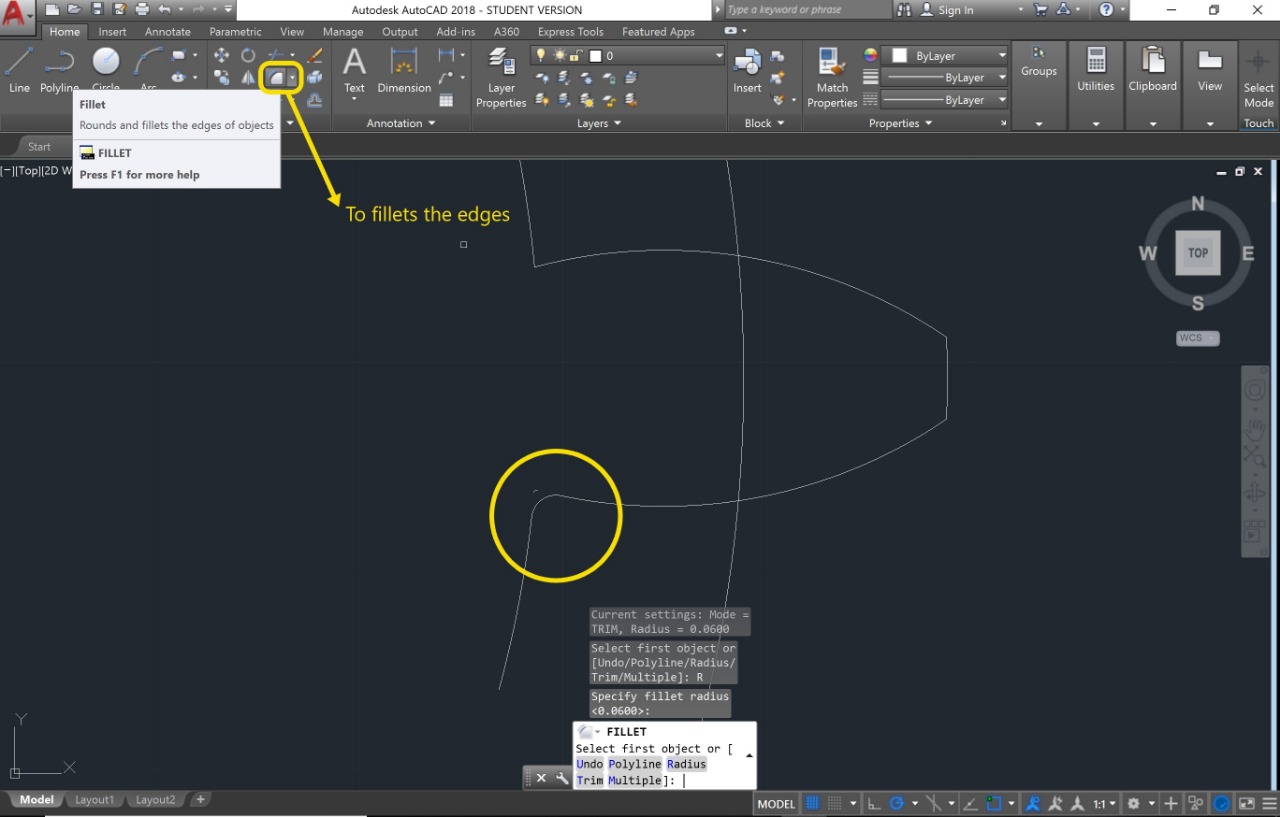This screenshot has width=1280, height=817.
Task: Open the Start drawing tab
Action: (x=39, y=147)
